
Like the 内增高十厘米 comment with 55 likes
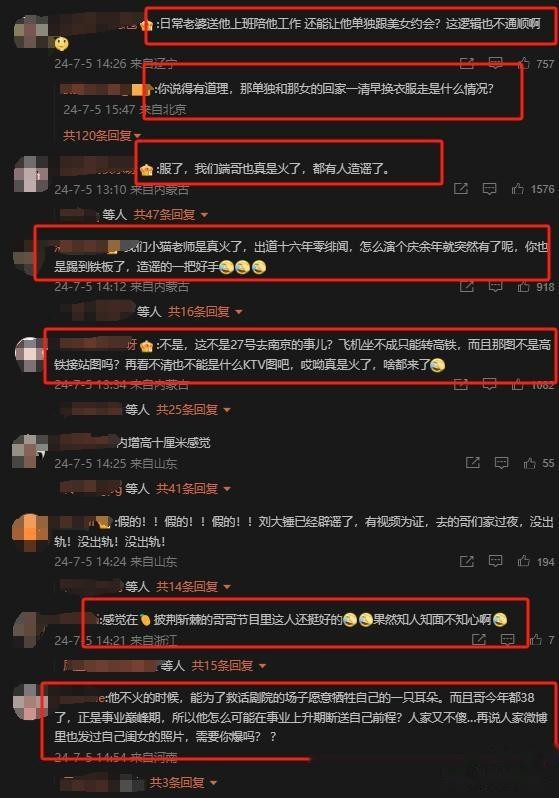pos(530,463)
